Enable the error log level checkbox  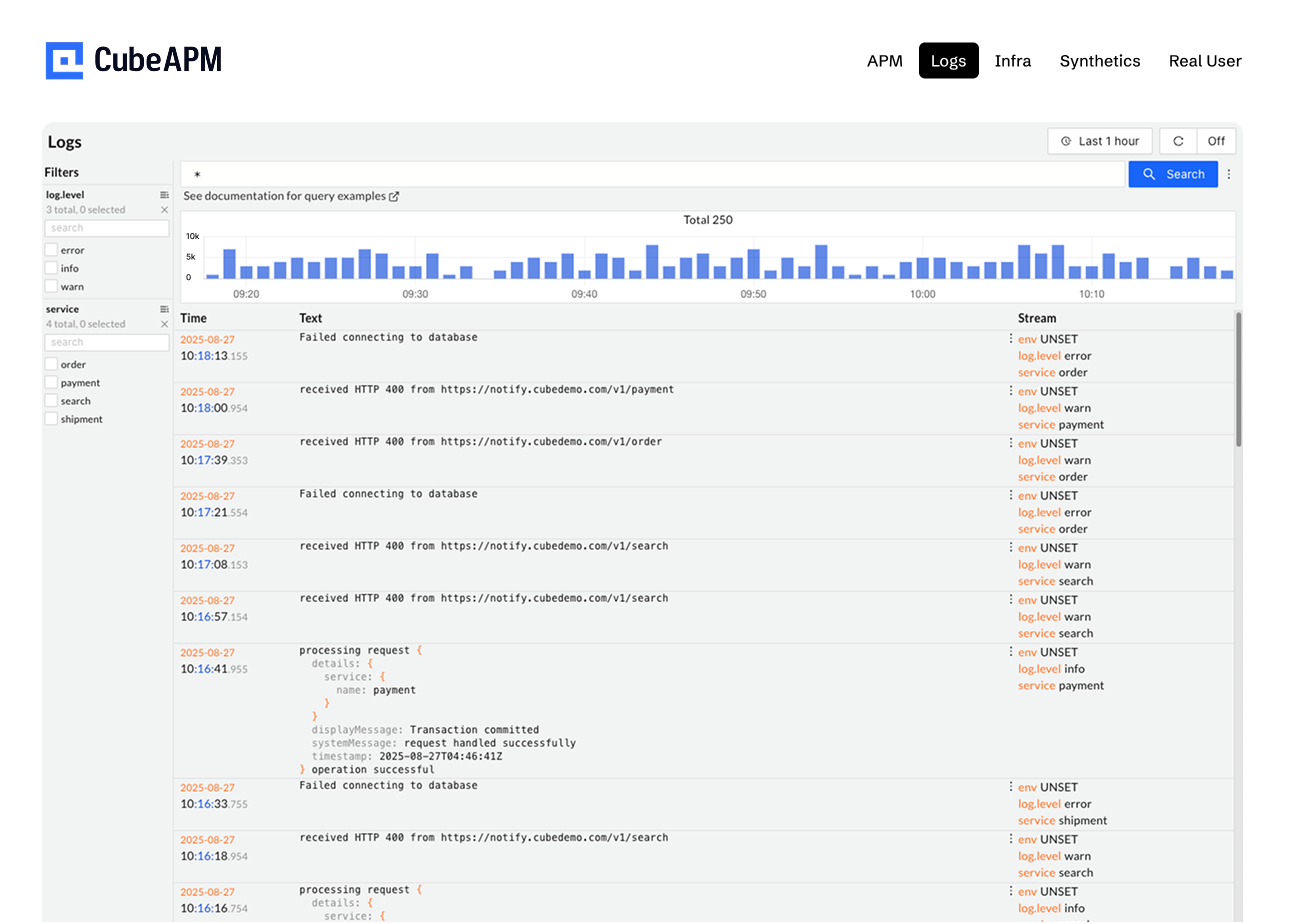[x=50, y=250]
